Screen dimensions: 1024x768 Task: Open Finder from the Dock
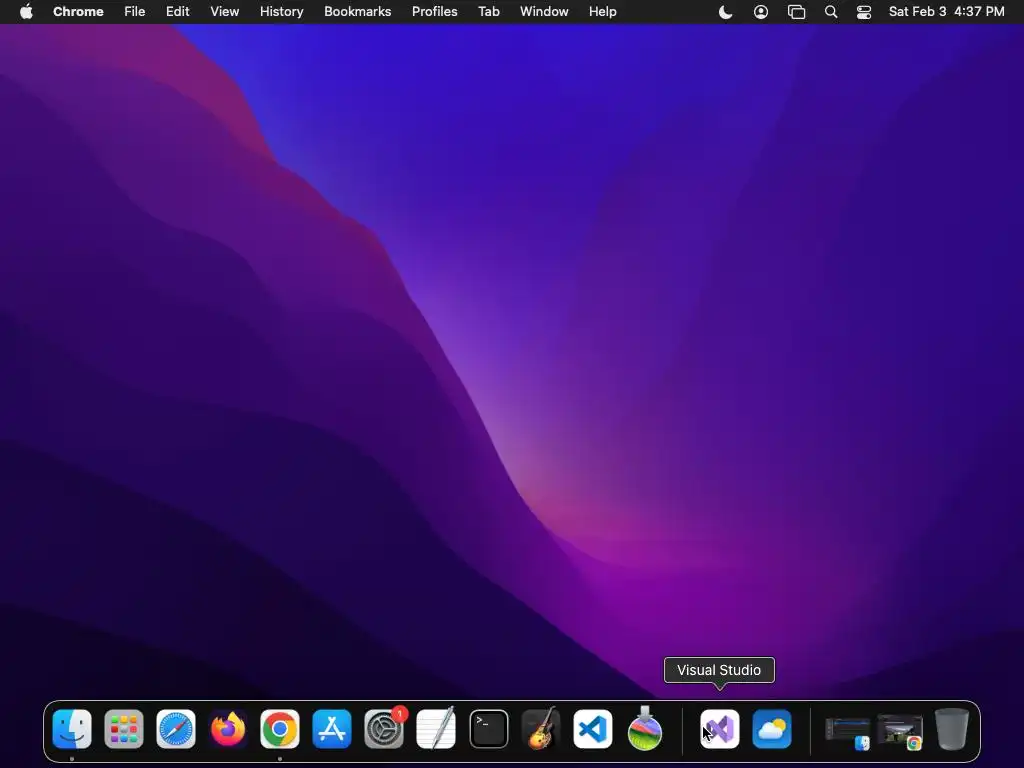click(72, 729)
